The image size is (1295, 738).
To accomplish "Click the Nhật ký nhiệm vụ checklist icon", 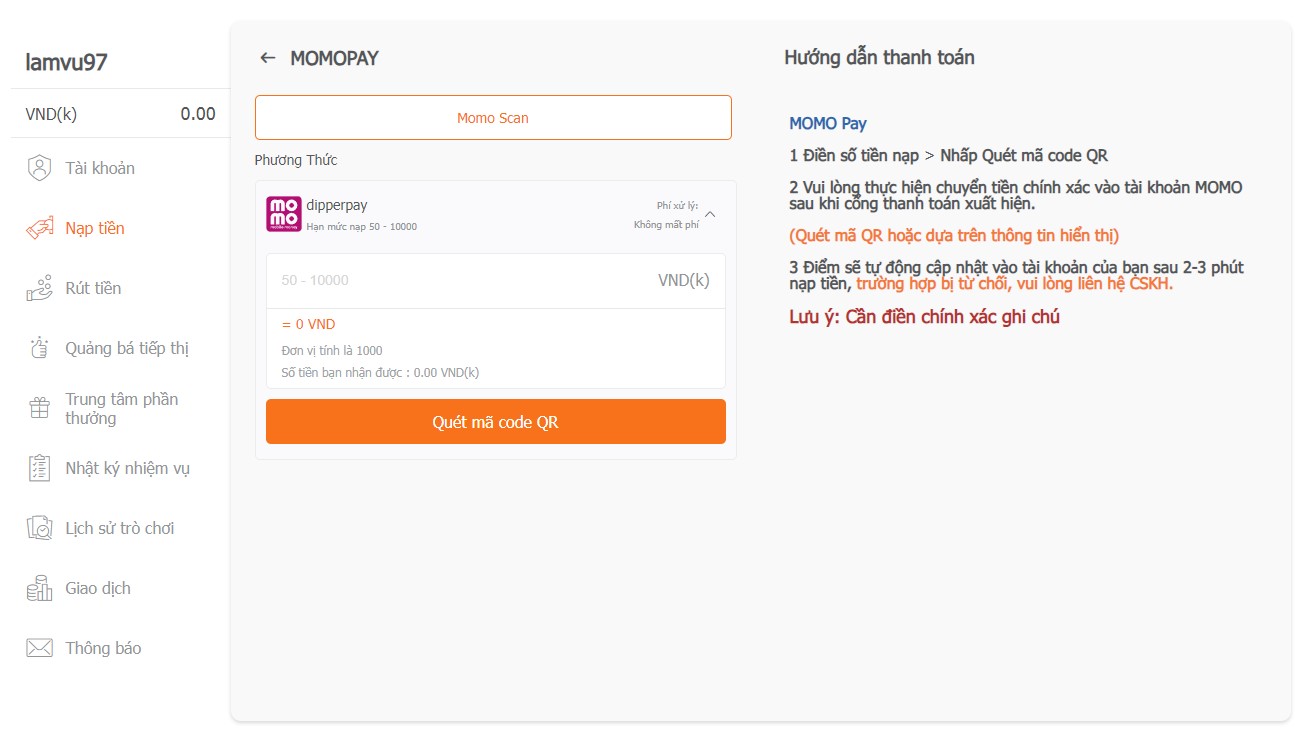I will tap(39, 468).
